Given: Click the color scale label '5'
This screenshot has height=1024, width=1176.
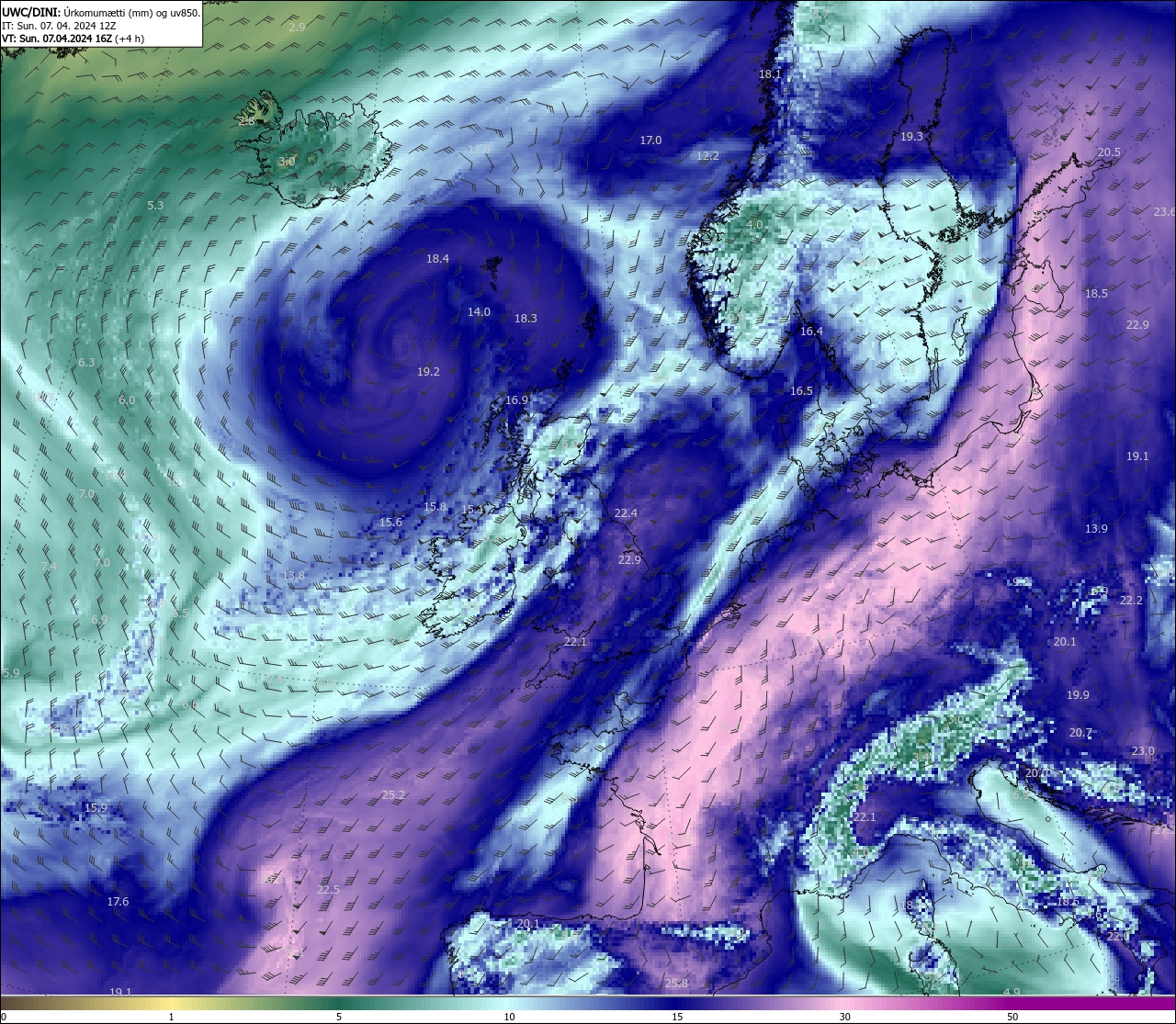Looking at the screenshot, I should coord(339,1017).
